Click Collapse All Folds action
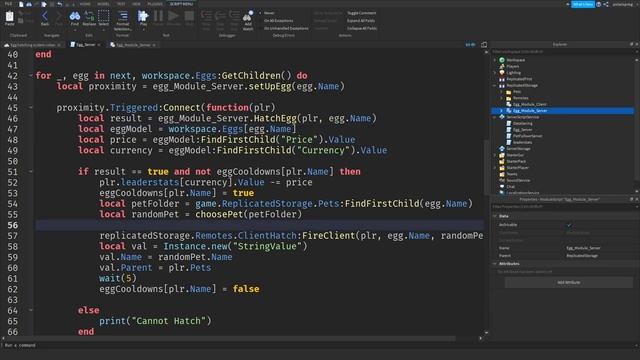The image size is (640, 360). pos(362,28)
